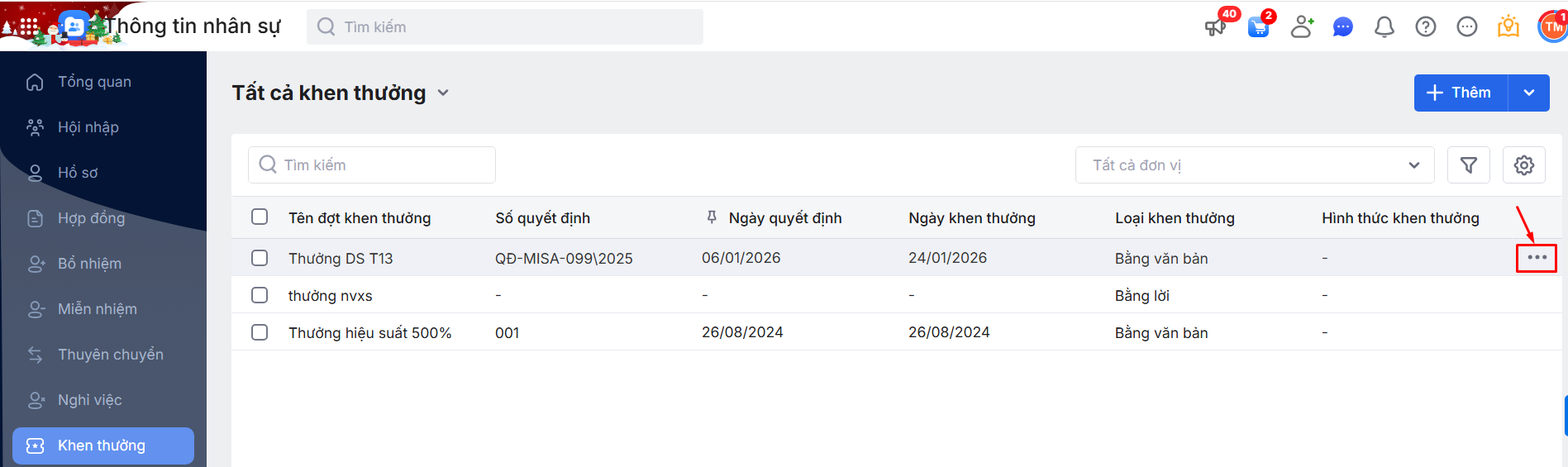Open the shopping cart icon
Screen dimensions: 1568x467
[1258, 27]
